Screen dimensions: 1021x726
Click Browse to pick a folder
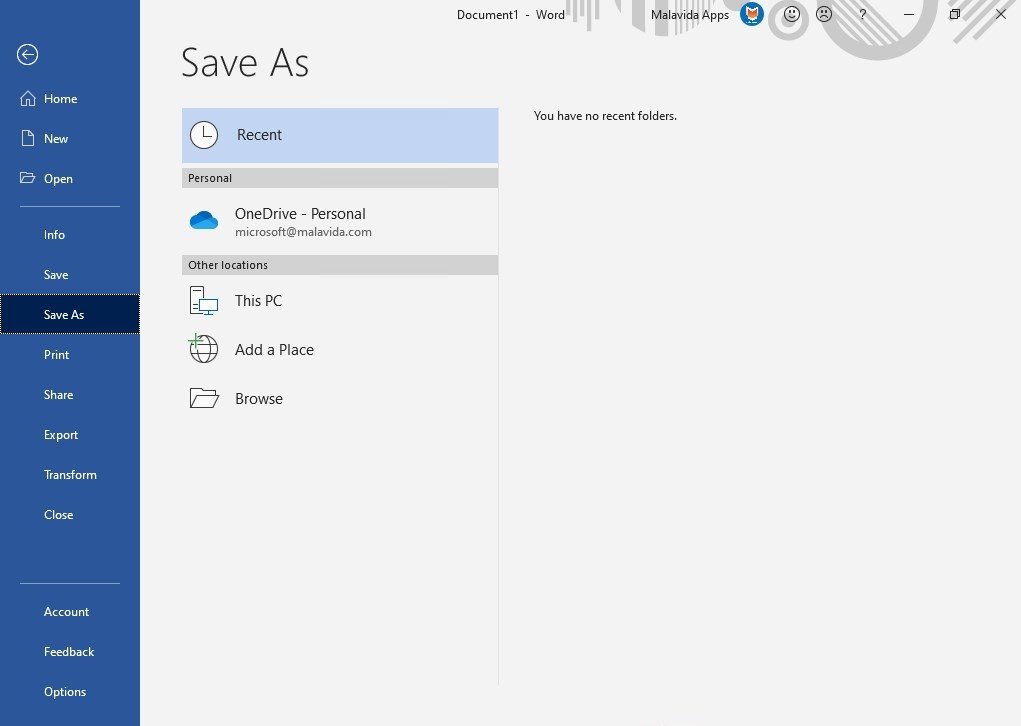[x=340, y=398]
